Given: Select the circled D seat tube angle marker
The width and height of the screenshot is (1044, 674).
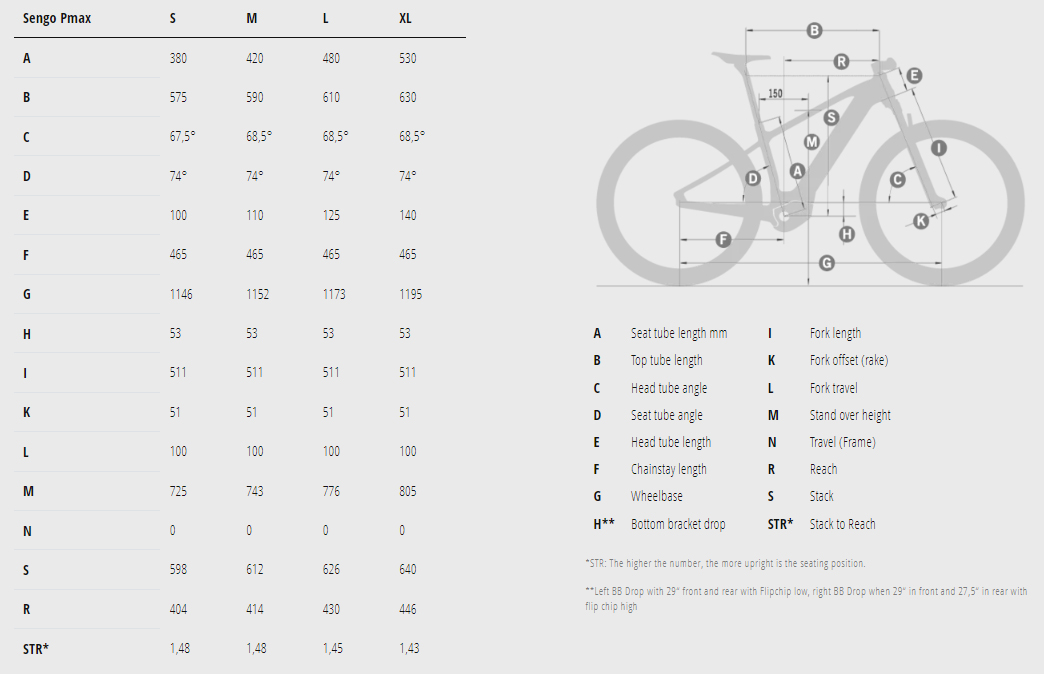Looking at the screenshot, I should 753,178.
